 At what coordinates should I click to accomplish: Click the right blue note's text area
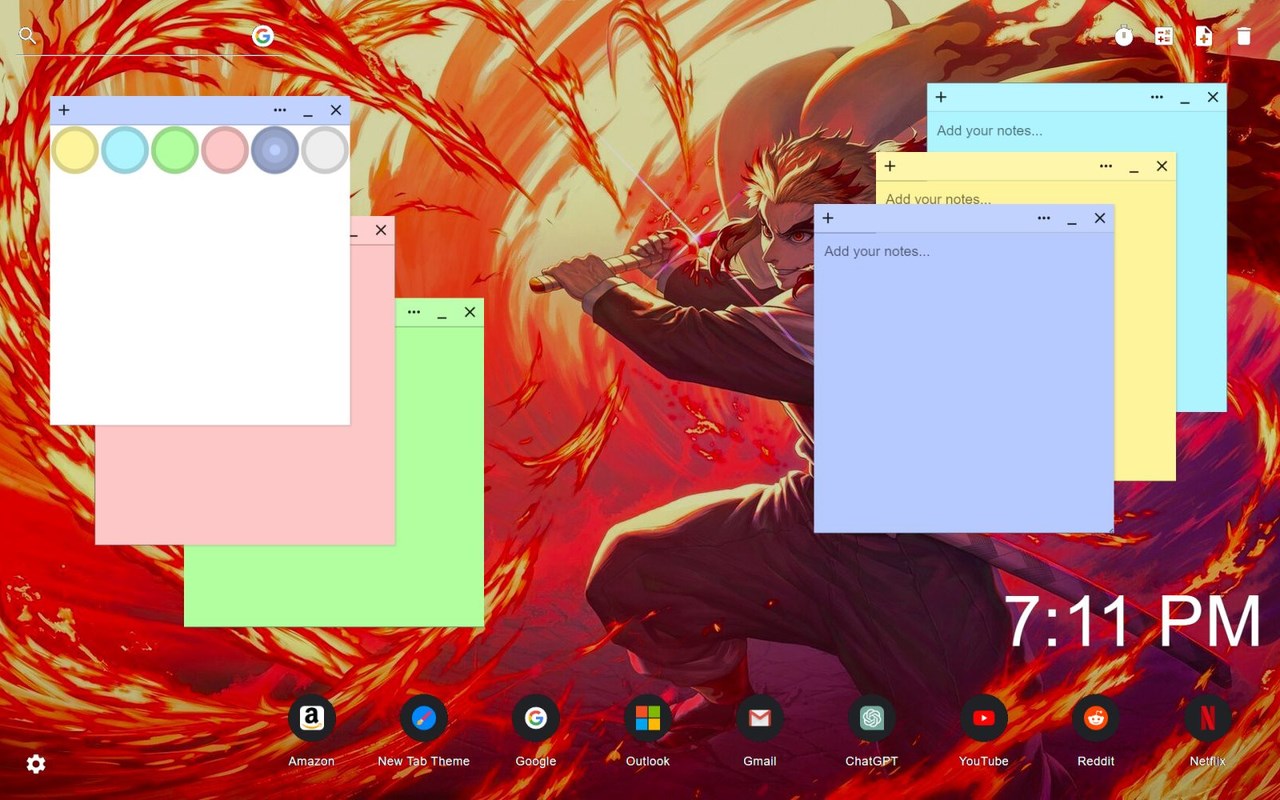(x=964, y=382)
